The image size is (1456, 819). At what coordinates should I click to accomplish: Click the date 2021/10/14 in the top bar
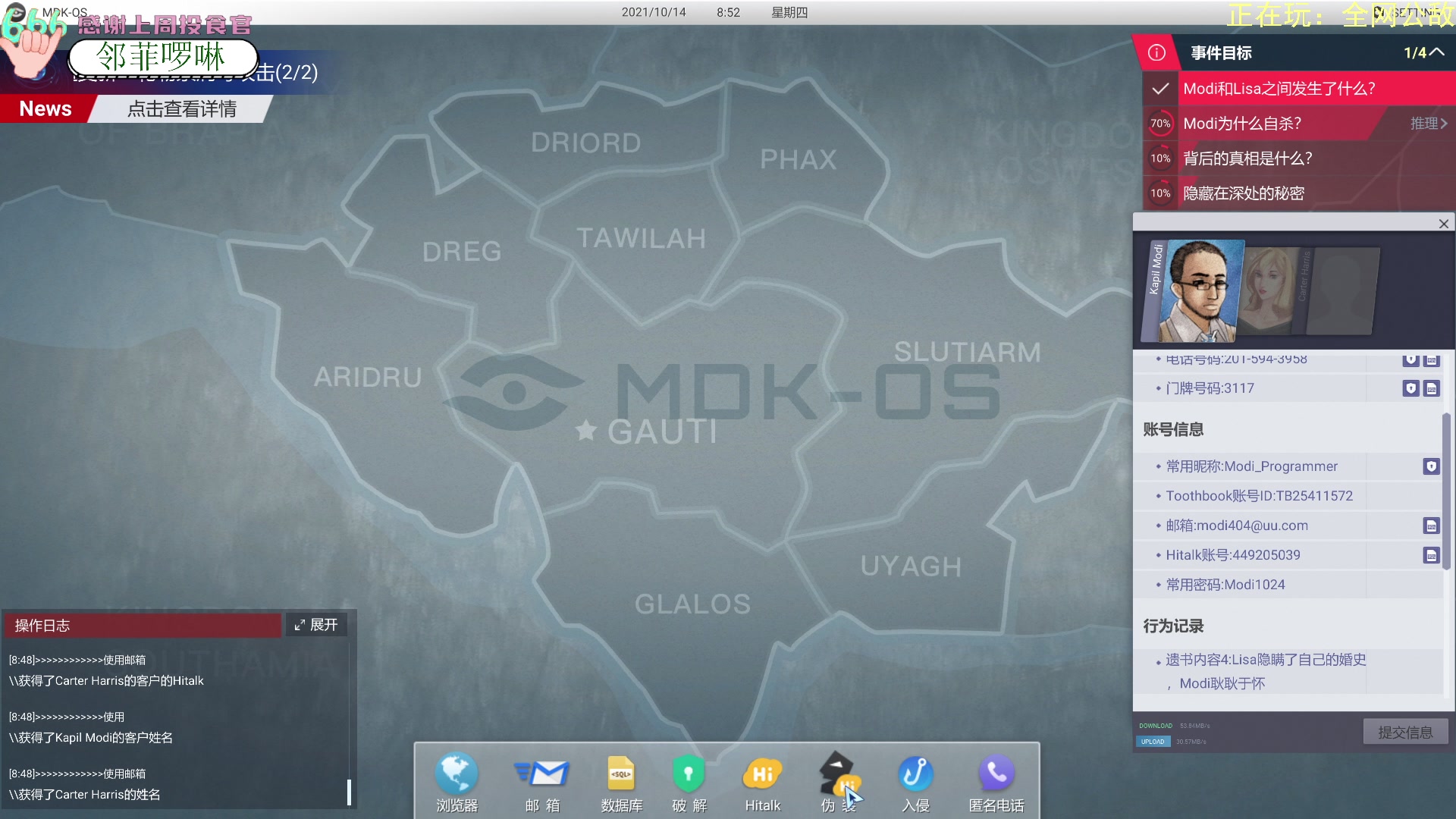coord(654,13)
